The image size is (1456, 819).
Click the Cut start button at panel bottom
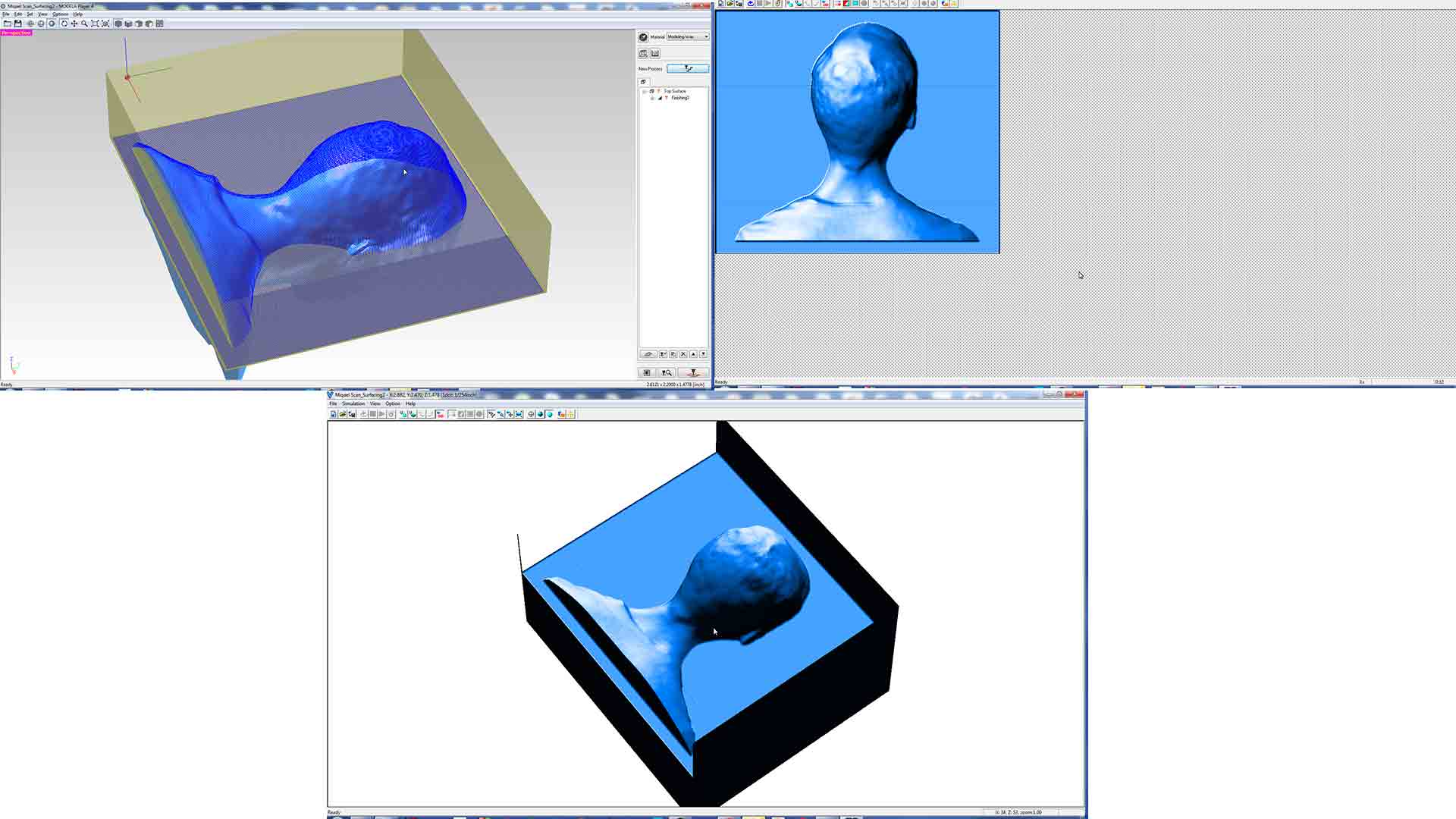tap(692, 372)
